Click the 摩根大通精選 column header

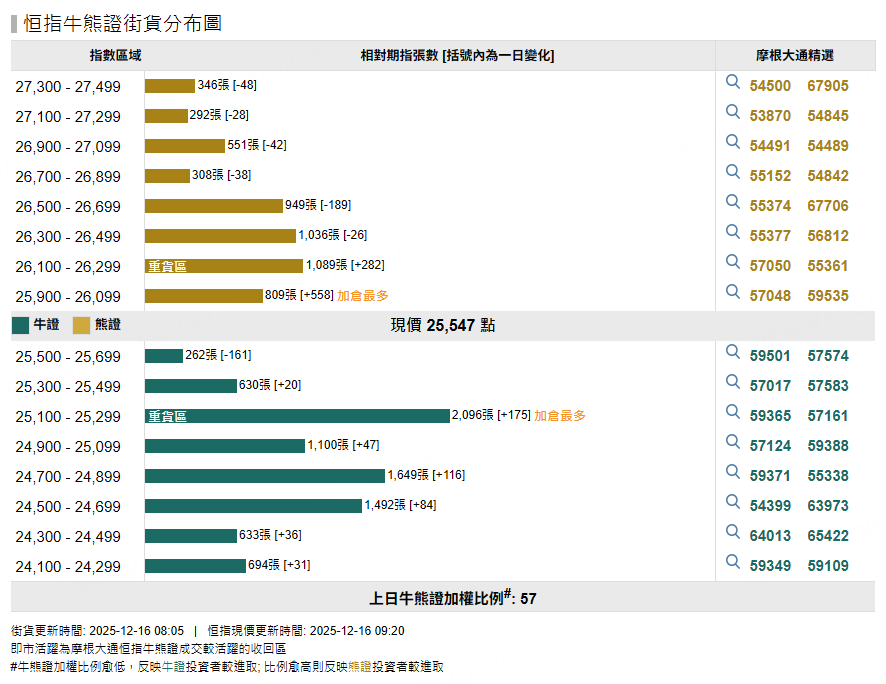click(x=795, y=55)
